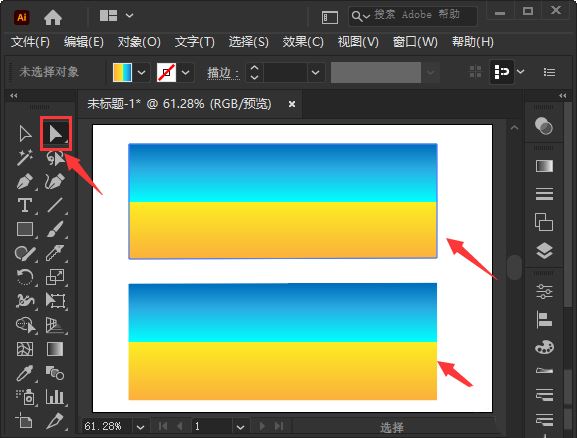577x438 pixels.
Task: Select the Symbol Sprayer tool
Action: [x=25, y=397]
